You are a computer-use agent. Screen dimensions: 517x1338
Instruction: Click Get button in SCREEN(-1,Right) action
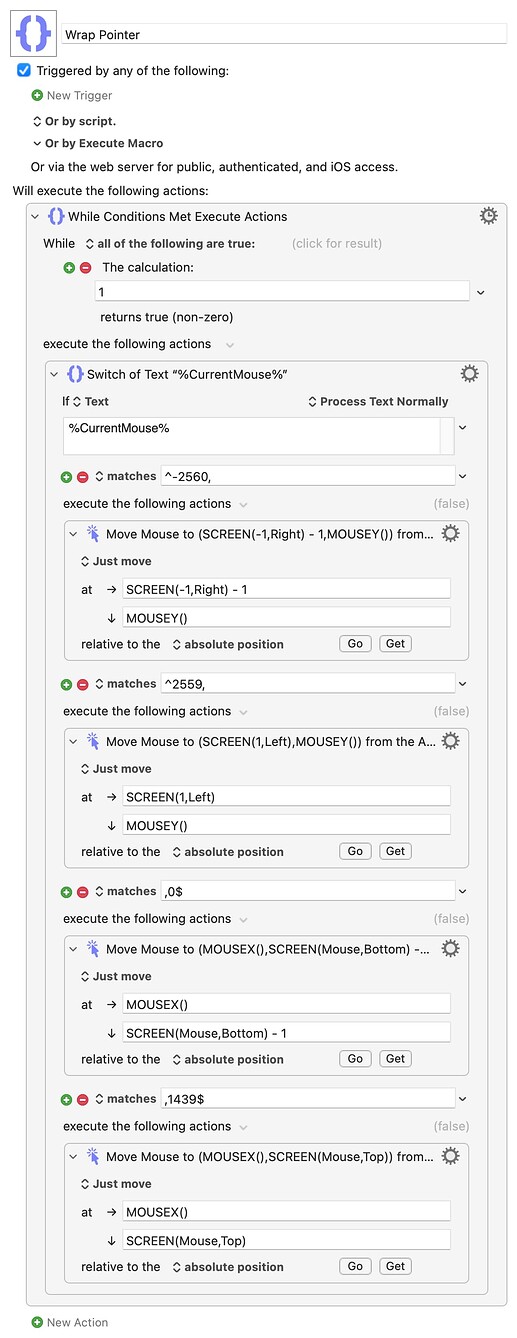tap(396, 644)
